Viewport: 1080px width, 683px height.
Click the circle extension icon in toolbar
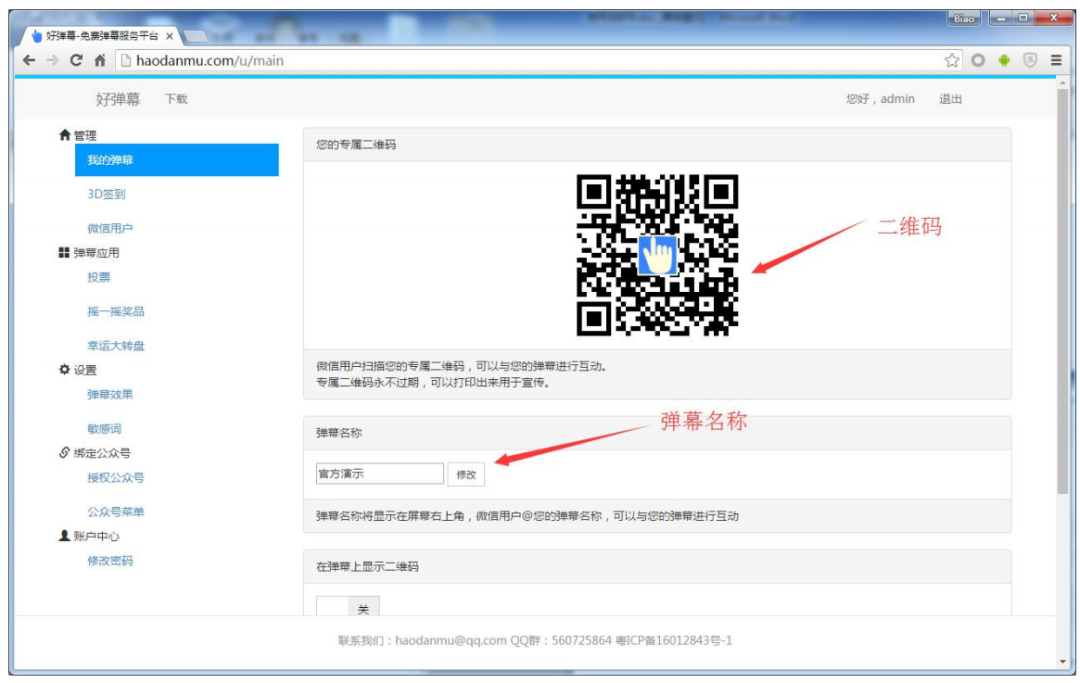point(978,61)
